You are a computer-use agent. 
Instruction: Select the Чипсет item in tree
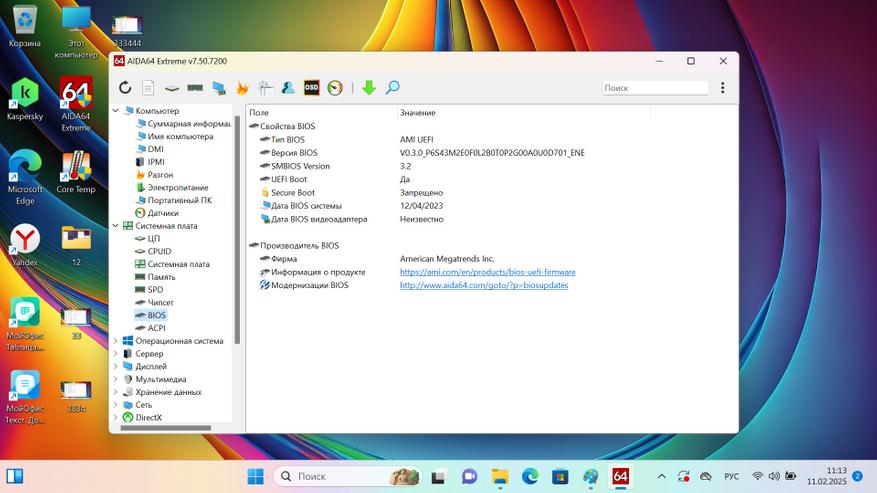160,302
